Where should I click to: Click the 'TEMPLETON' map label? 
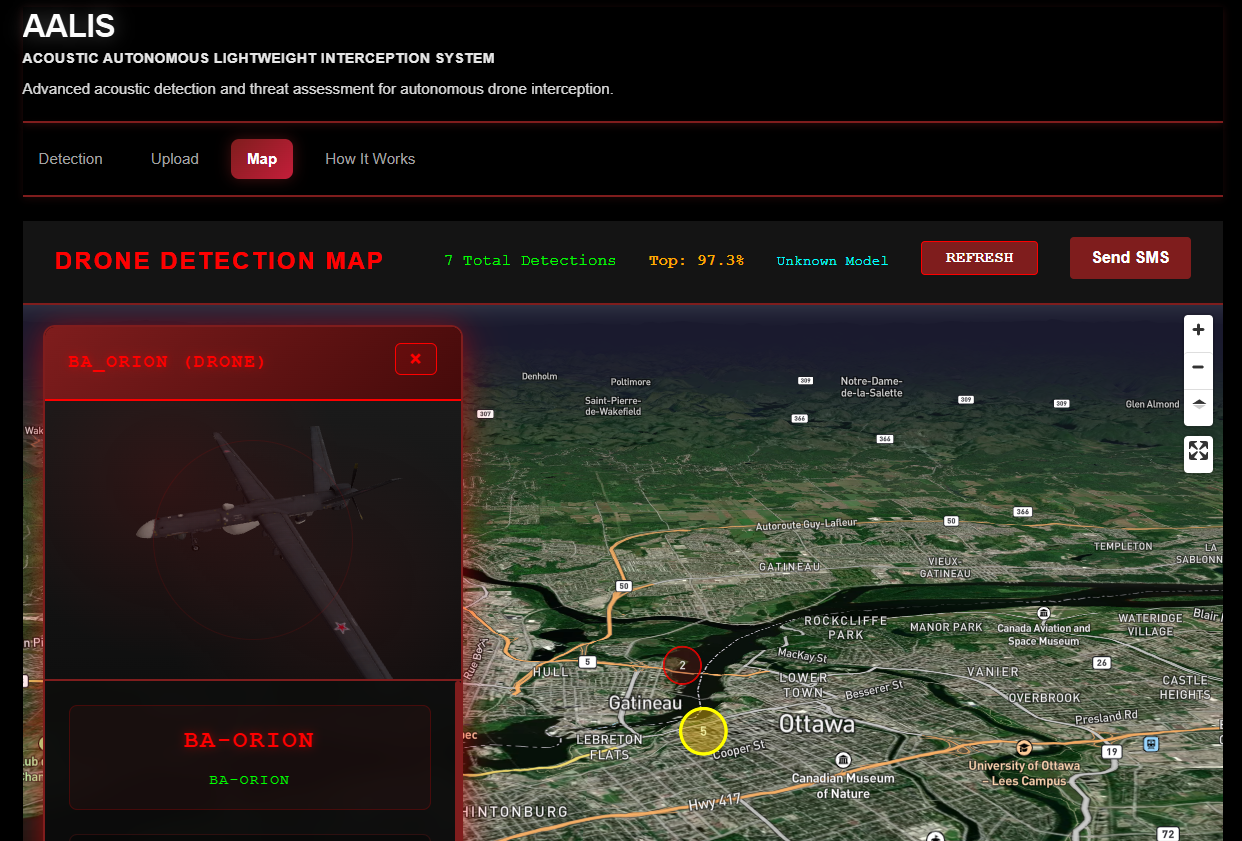tap(1123, 547)
